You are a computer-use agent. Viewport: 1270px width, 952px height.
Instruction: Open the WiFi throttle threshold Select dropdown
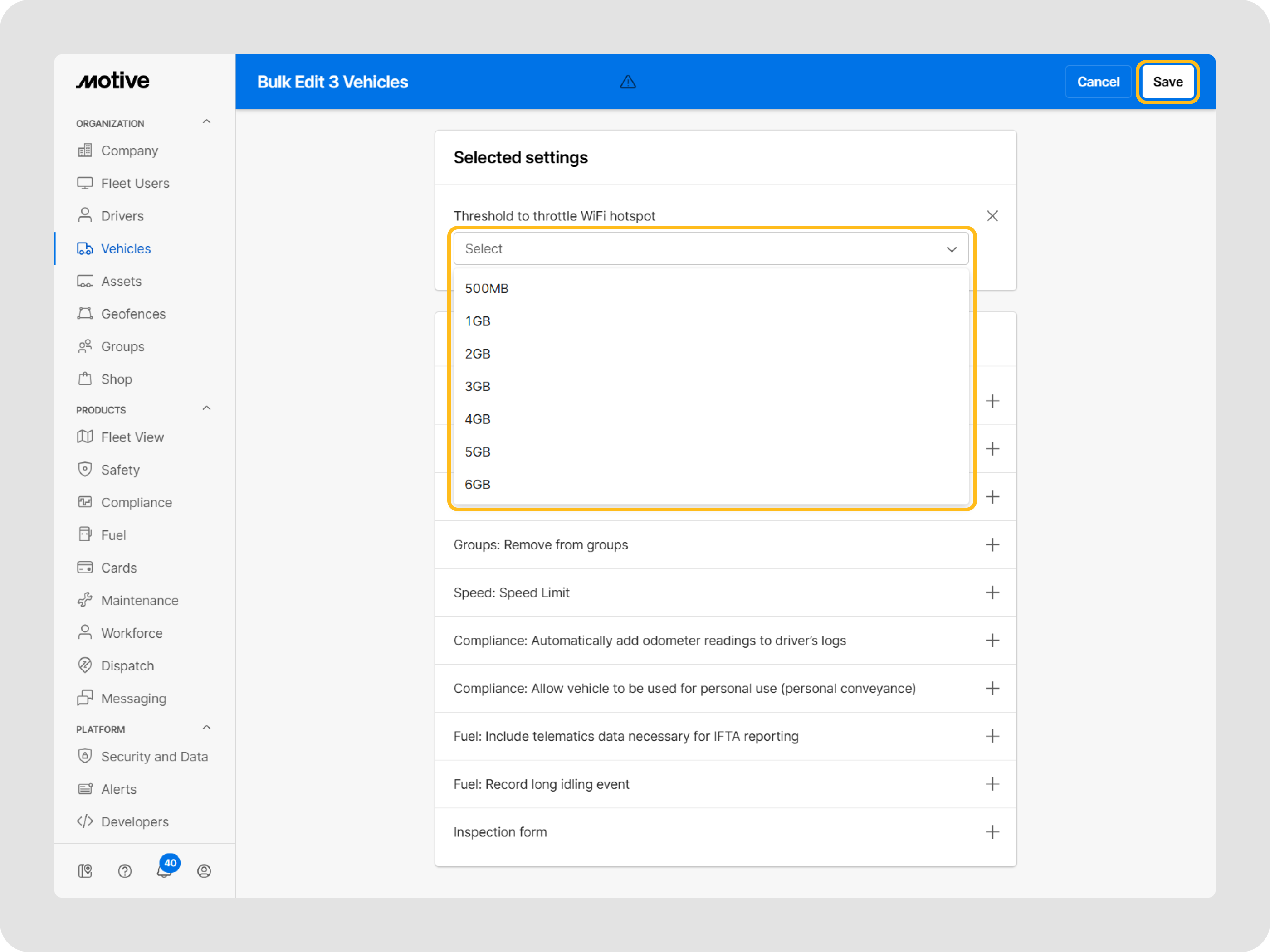point(710,248)
